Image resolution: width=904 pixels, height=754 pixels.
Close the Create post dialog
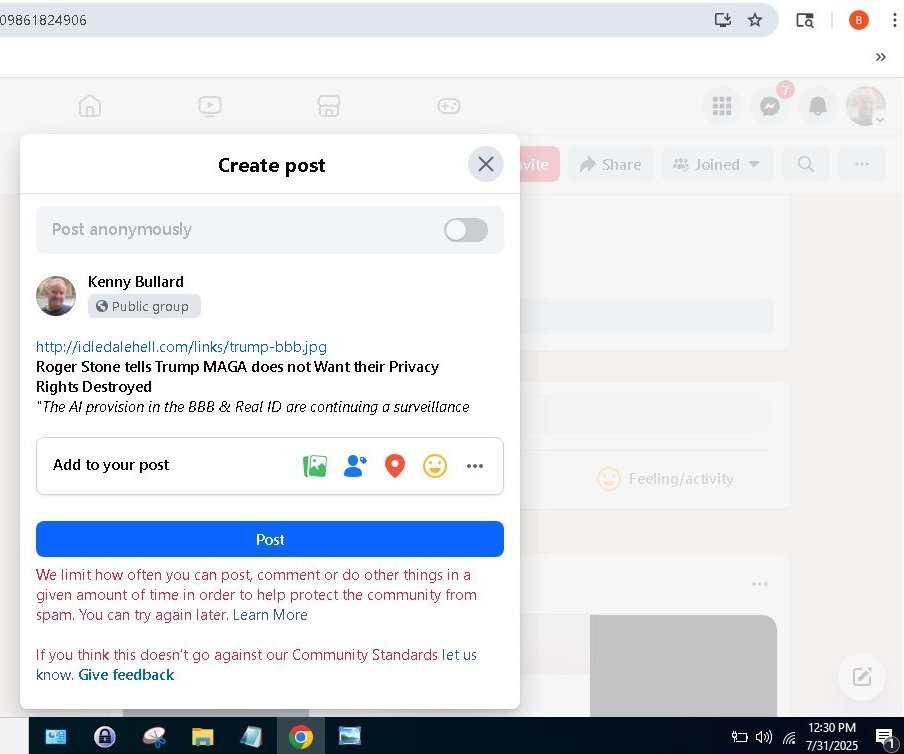pos(486,164)
